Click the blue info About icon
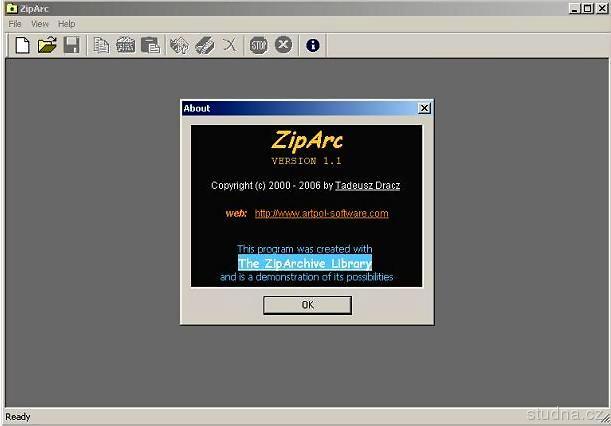611x426 pixels. [x=313, y=45]
